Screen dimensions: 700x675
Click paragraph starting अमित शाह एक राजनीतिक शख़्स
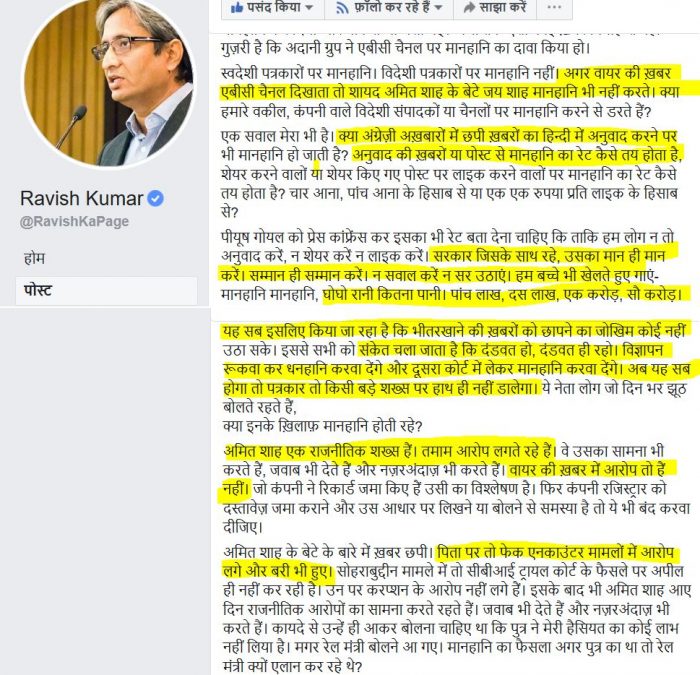[456, 489]
